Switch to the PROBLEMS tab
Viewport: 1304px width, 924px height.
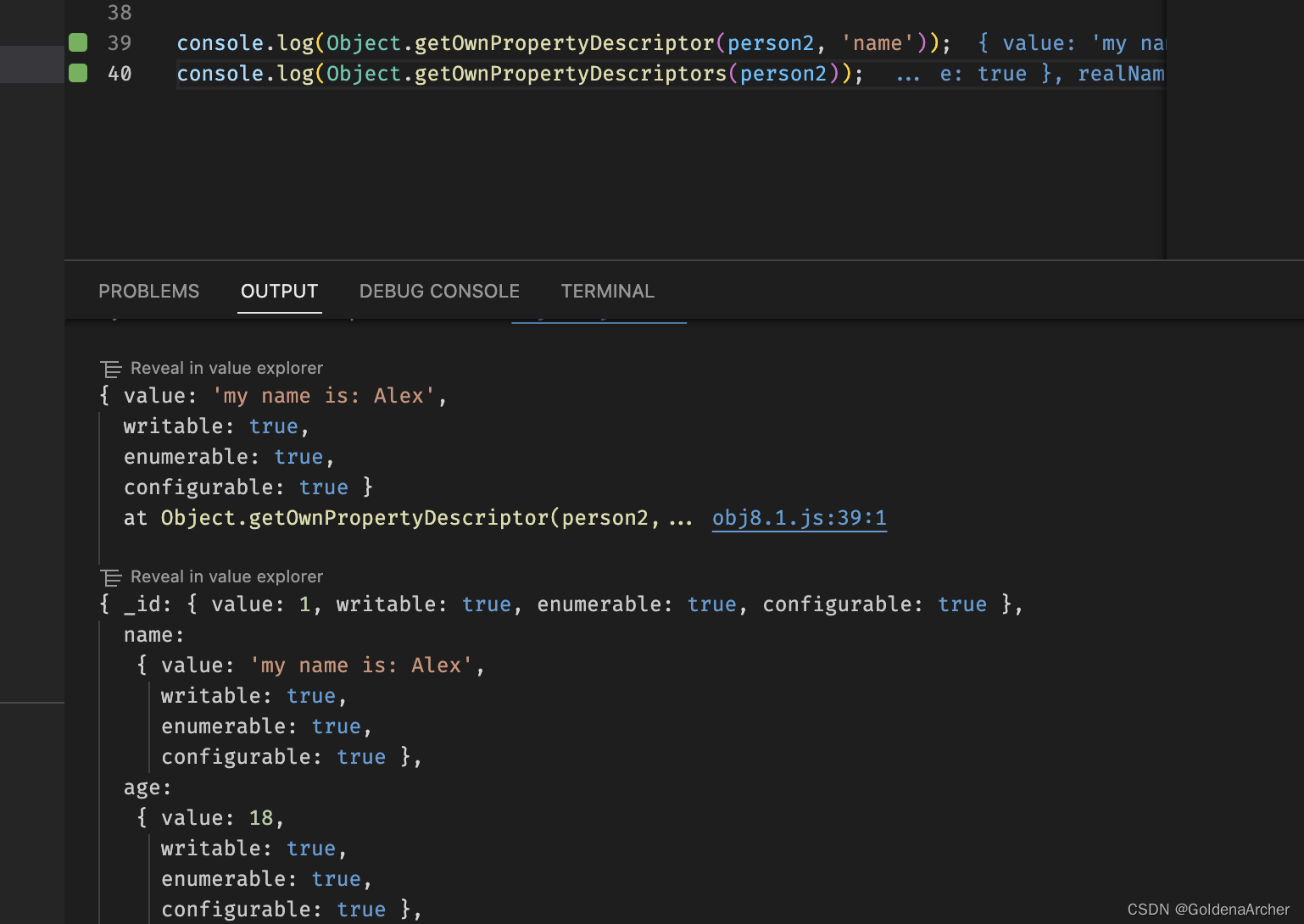[149, 291]
